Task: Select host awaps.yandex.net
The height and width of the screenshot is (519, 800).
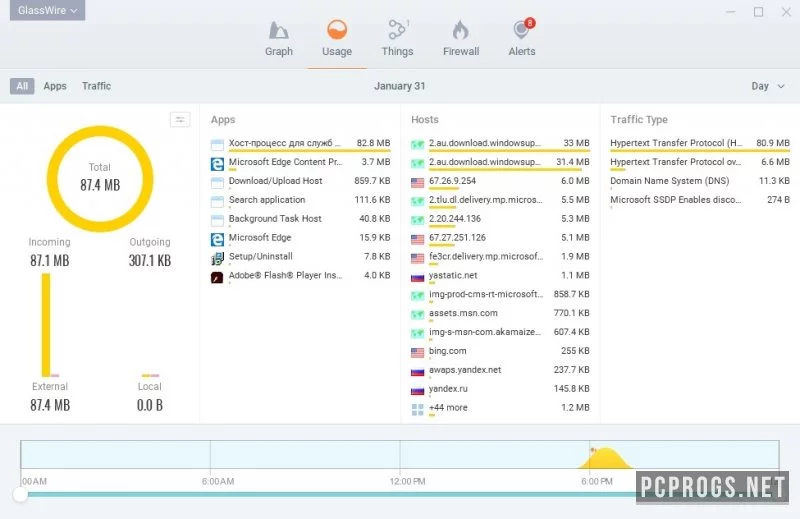Action: coord(500,370)
